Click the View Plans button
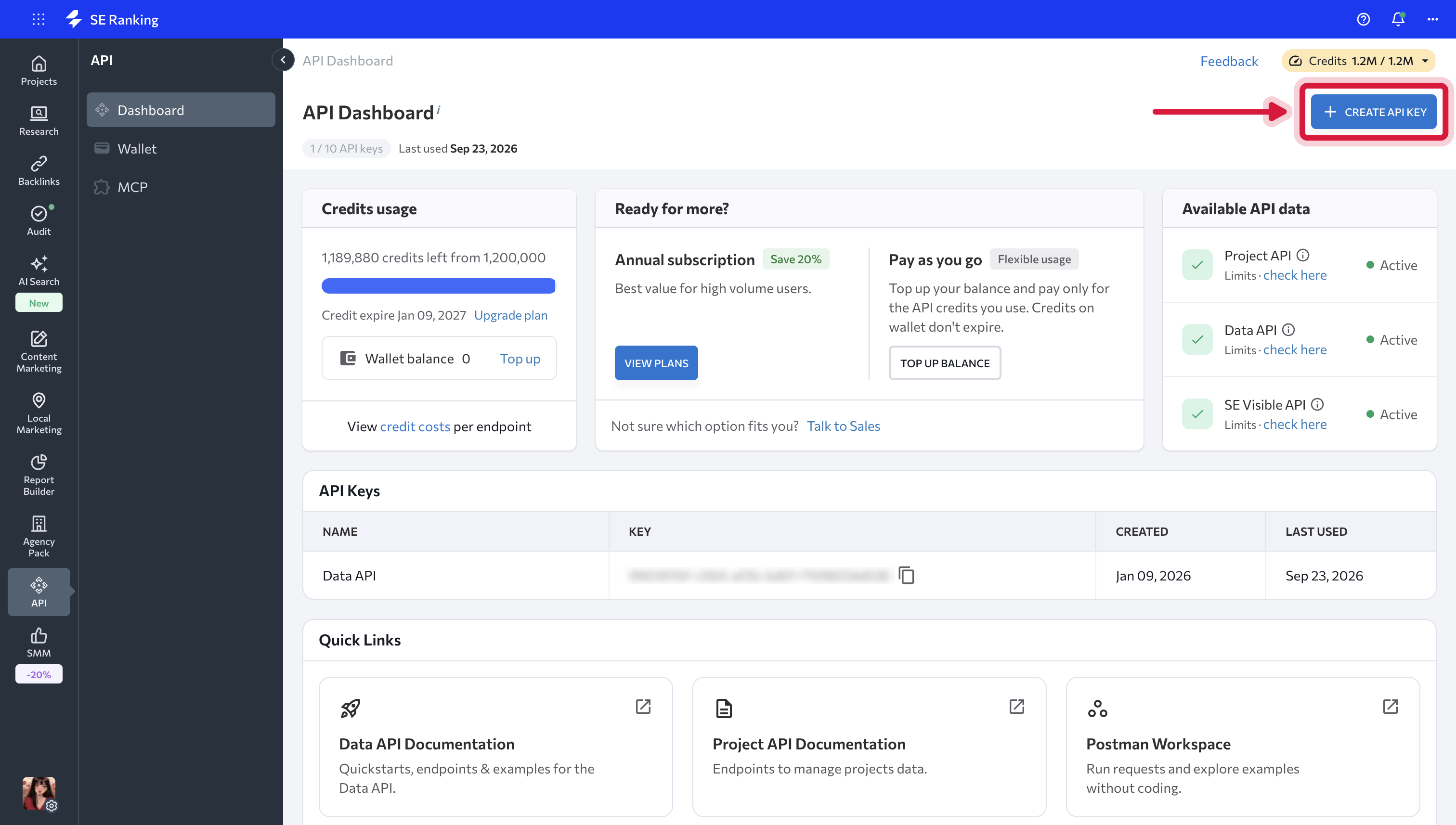The image size is (1456, 825). pyautogui.click(x=656, y=363)
